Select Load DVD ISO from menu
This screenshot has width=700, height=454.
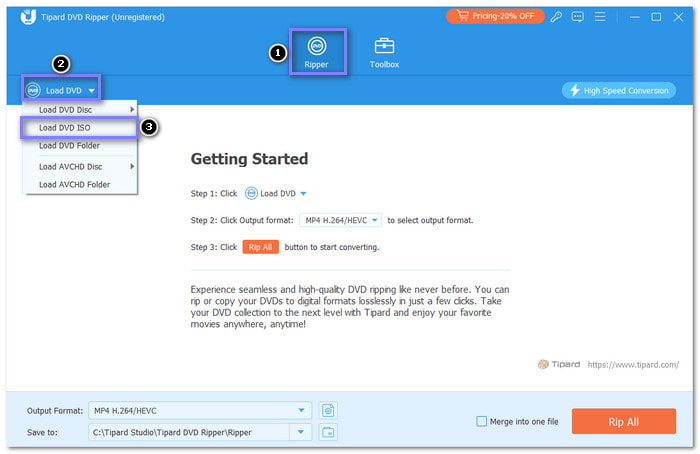click(79, 128)
